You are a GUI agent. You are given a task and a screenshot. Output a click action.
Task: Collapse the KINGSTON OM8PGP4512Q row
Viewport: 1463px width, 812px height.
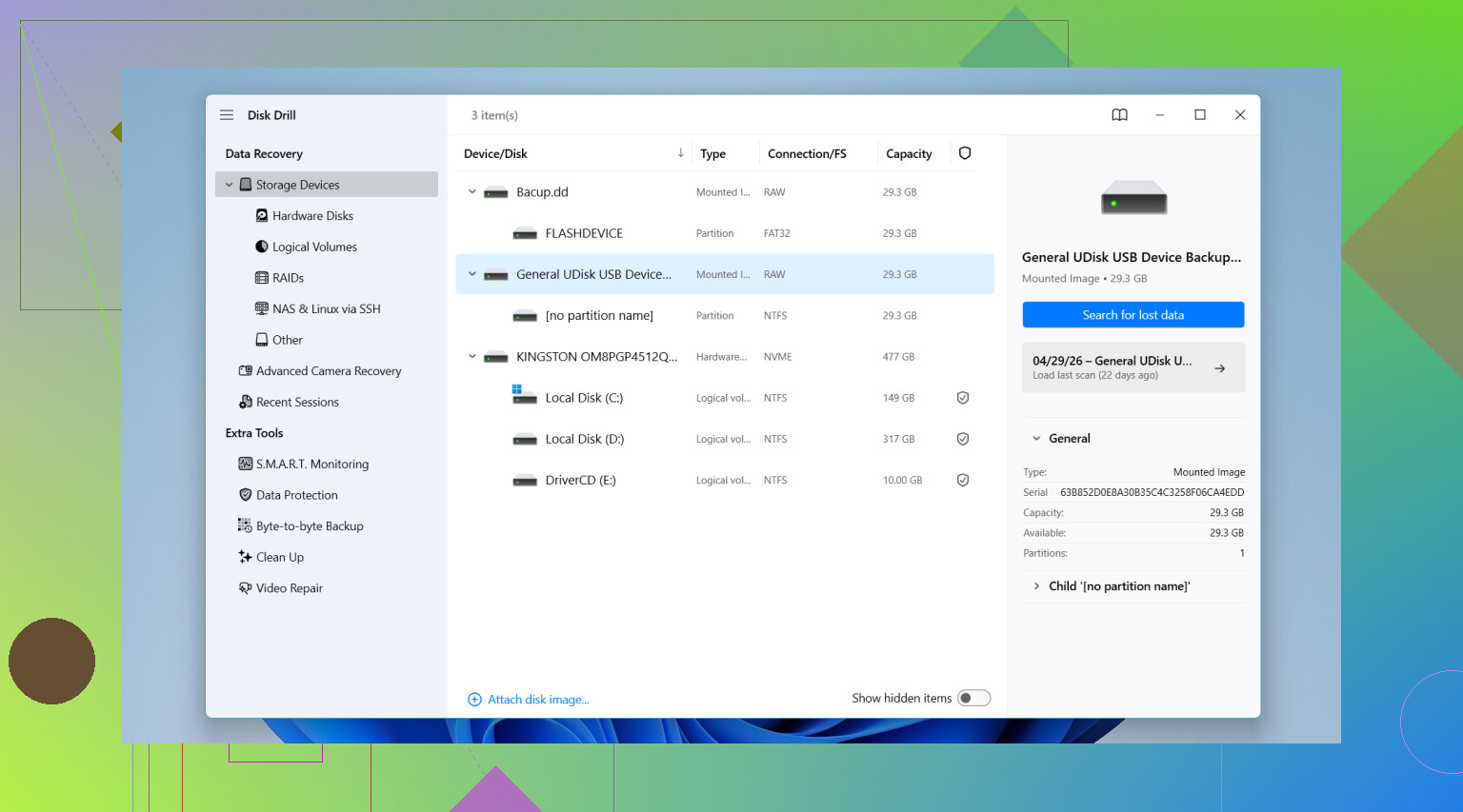point(471,357)
